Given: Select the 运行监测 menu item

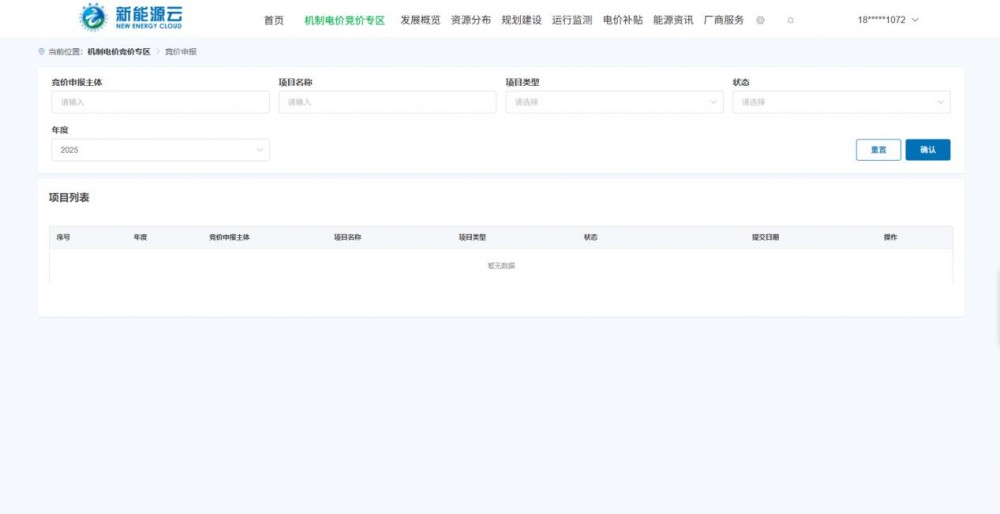Looking at the screenshot, I should 572,20.
